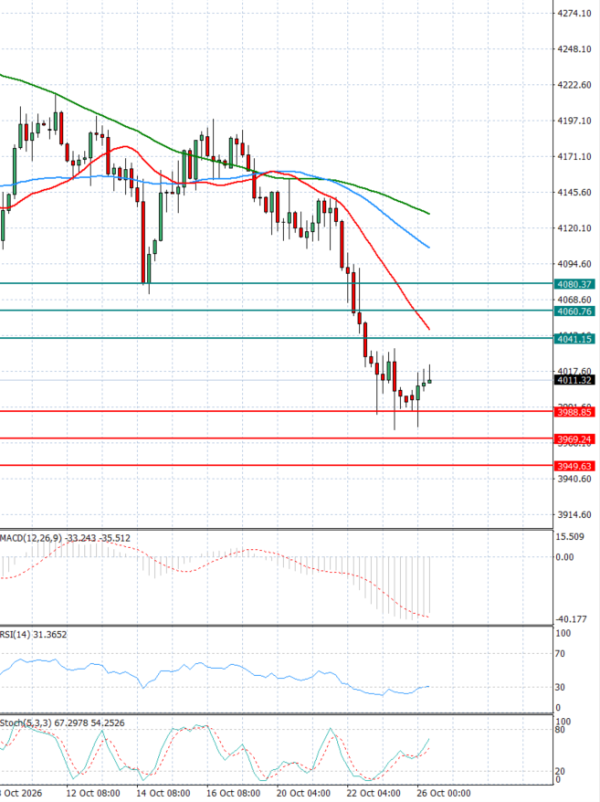Click the MACD scale value -40.177
This screenshot has width=600, height=802.
571,619
